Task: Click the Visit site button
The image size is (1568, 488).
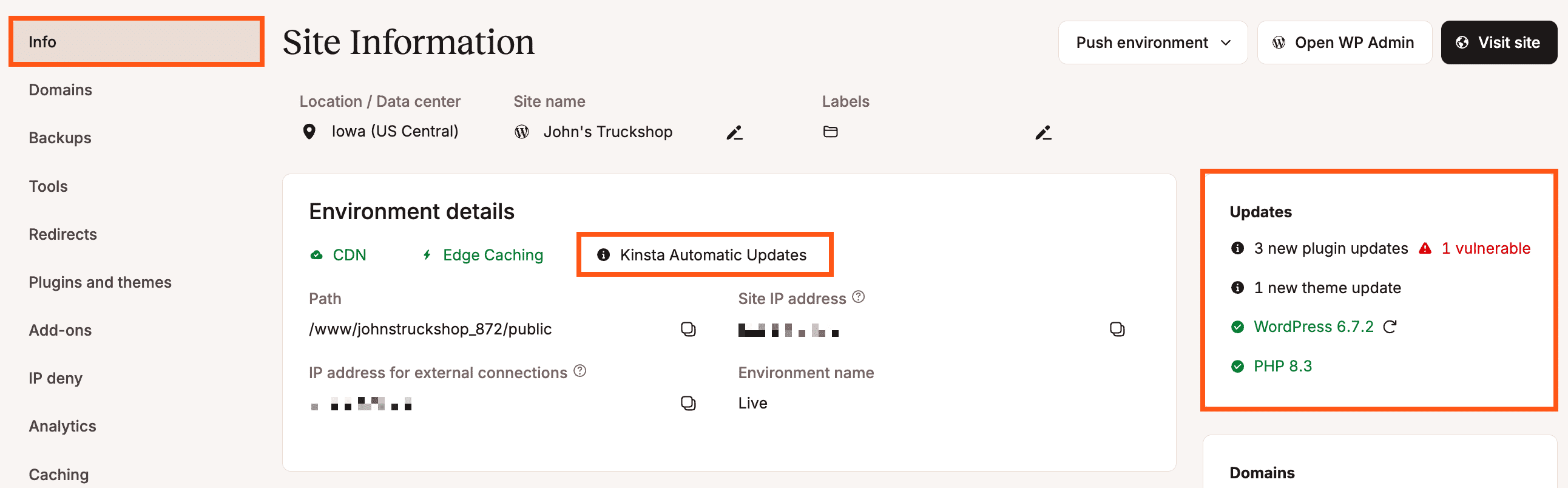Action: coord(1499,42)
